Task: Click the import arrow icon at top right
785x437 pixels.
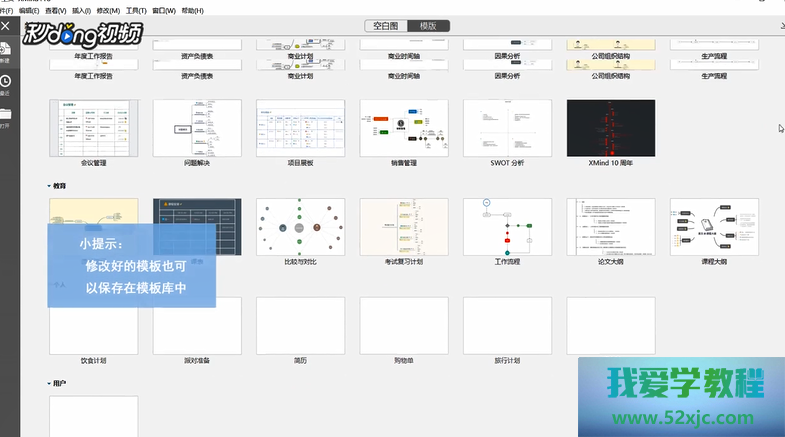Action: [x=780, y=26]
